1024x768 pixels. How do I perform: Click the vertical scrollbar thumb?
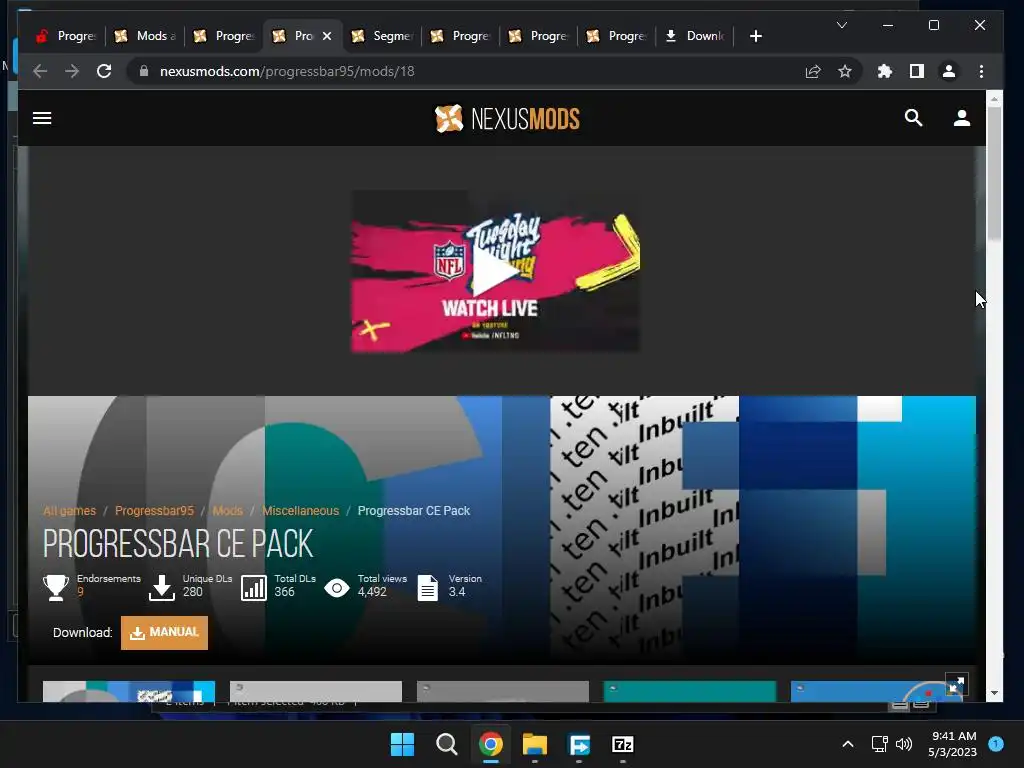(994, 174)
